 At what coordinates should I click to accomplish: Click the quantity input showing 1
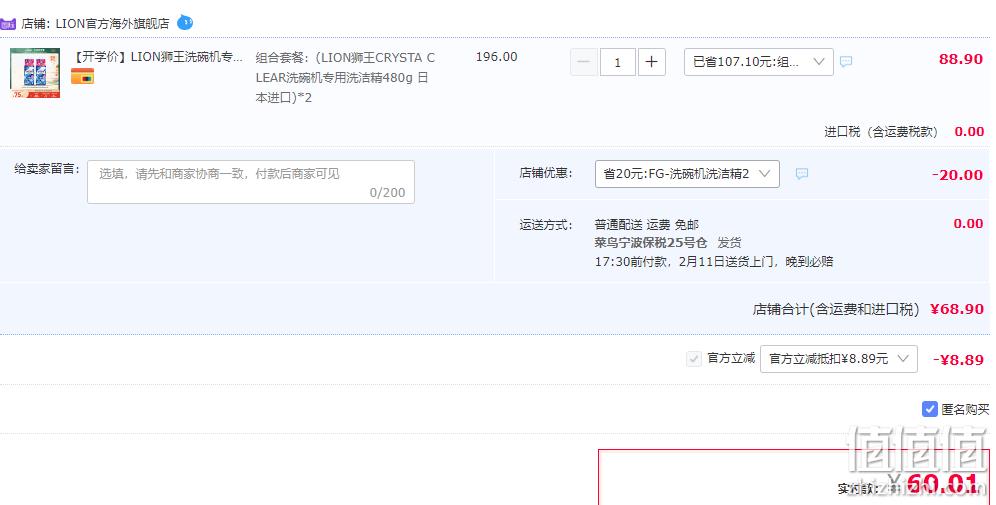(617, 62)
